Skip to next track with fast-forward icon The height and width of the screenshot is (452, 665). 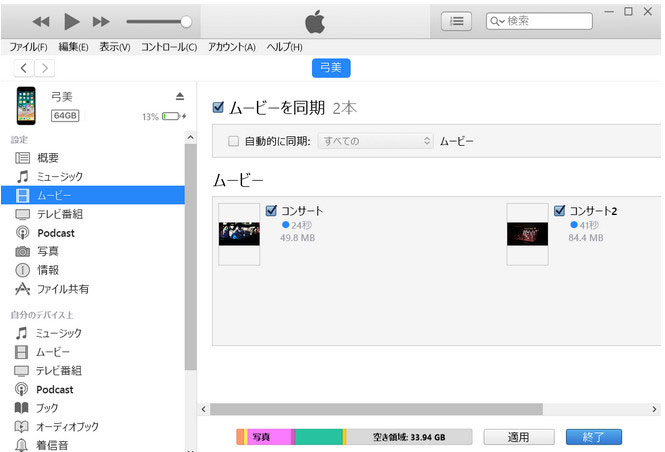[101, 21]
